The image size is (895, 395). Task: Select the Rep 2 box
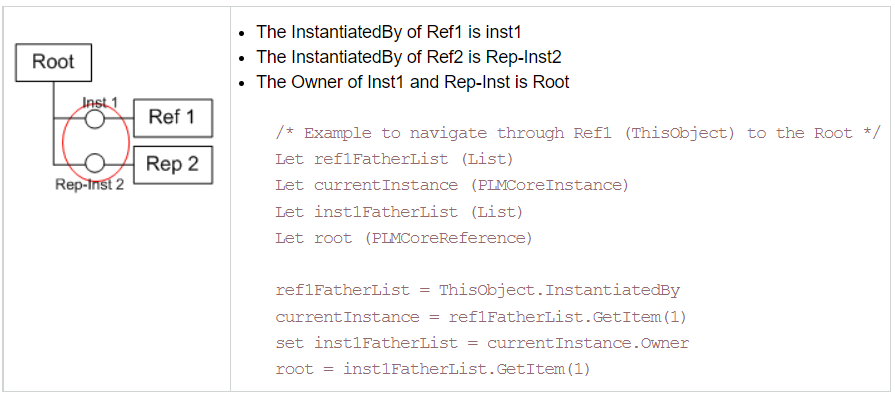tap(172, 164)
